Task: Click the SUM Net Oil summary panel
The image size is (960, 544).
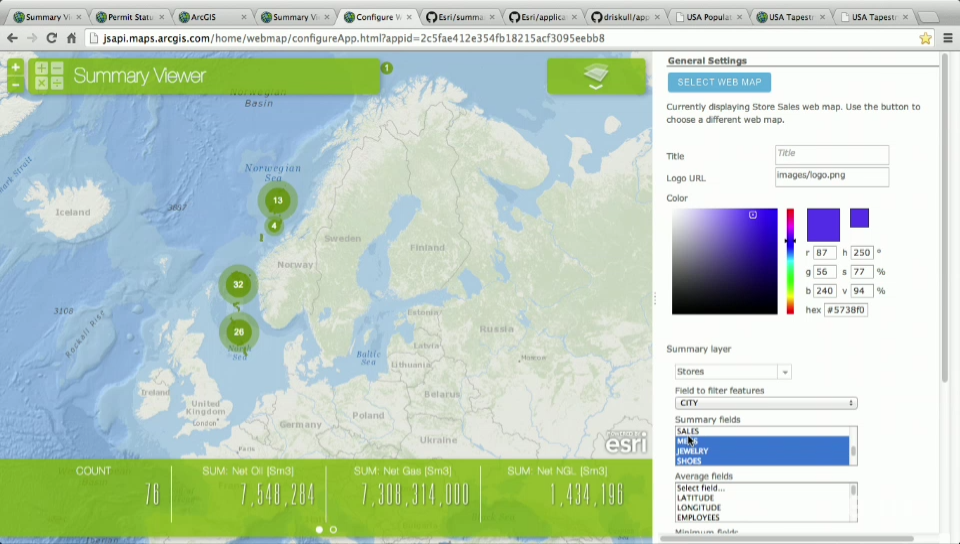Action: point(249,494)
